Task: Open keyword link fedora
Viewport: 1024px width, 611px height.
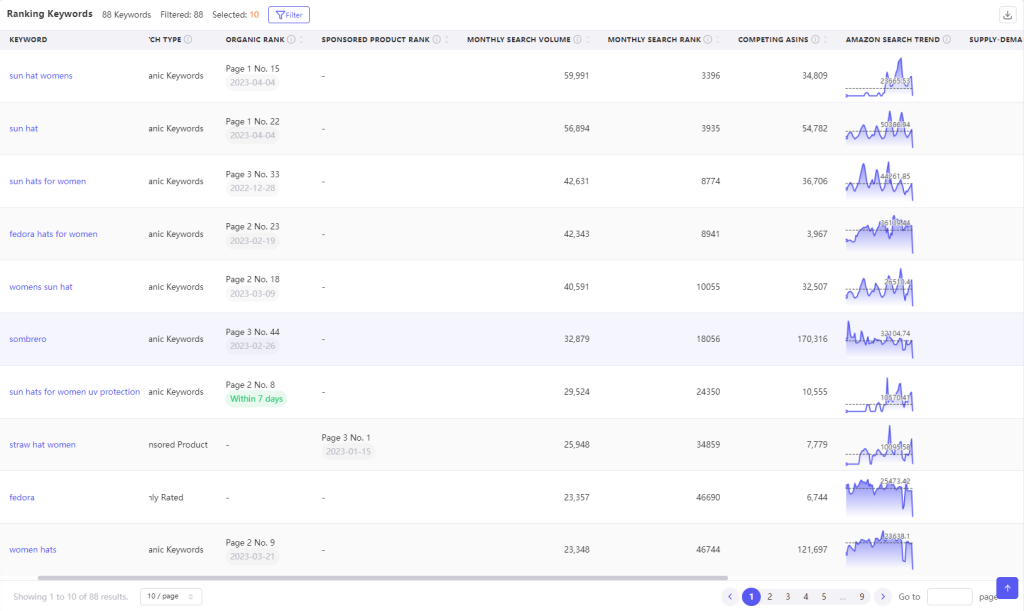Action: (x=22, y=497)
